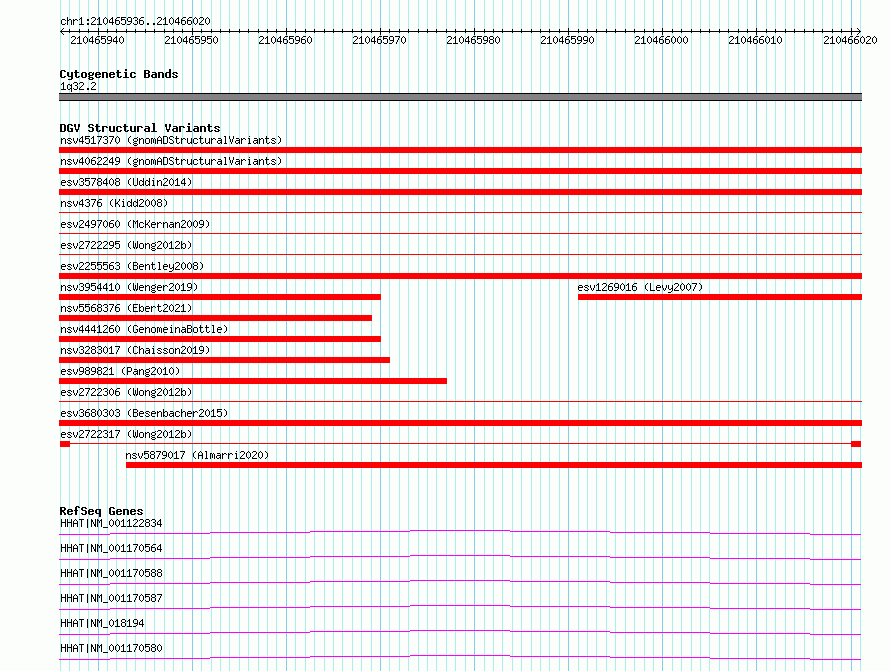Screen dimensions: 890x671
Task: Open the RefSeq Genes track heading
Action: (x=101, y=511)
